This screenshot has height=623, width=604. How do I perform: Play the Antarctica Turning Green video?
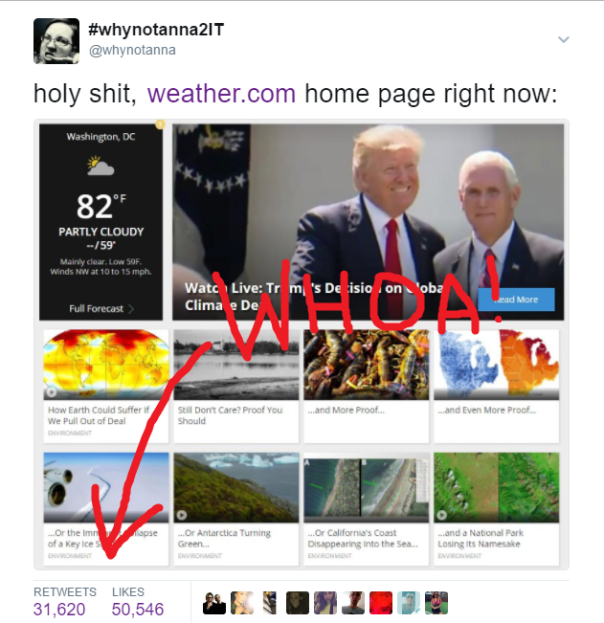click(182, 515)
